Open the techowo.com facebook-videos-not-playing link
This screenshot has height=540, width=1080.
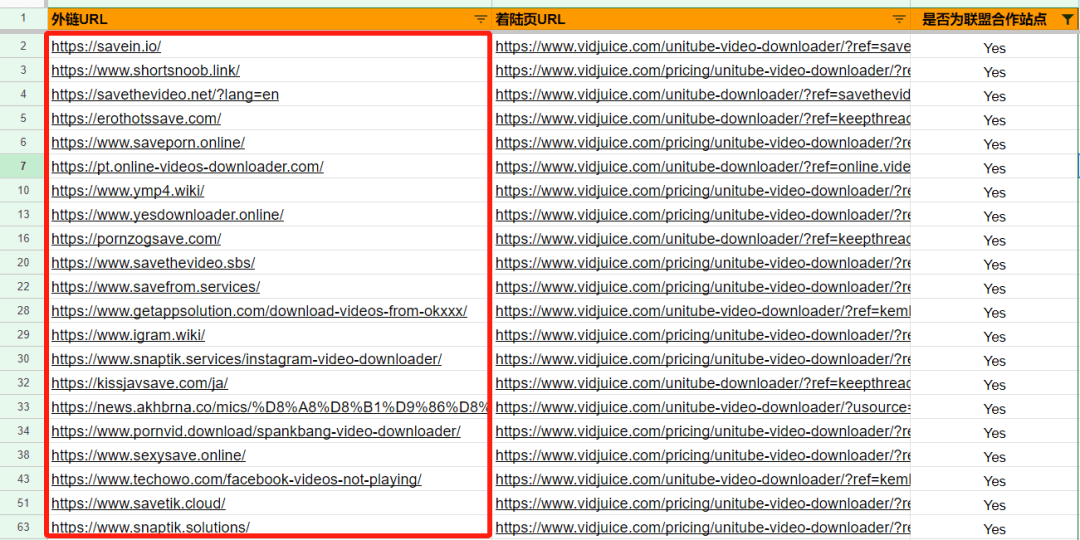click(236, 479)
